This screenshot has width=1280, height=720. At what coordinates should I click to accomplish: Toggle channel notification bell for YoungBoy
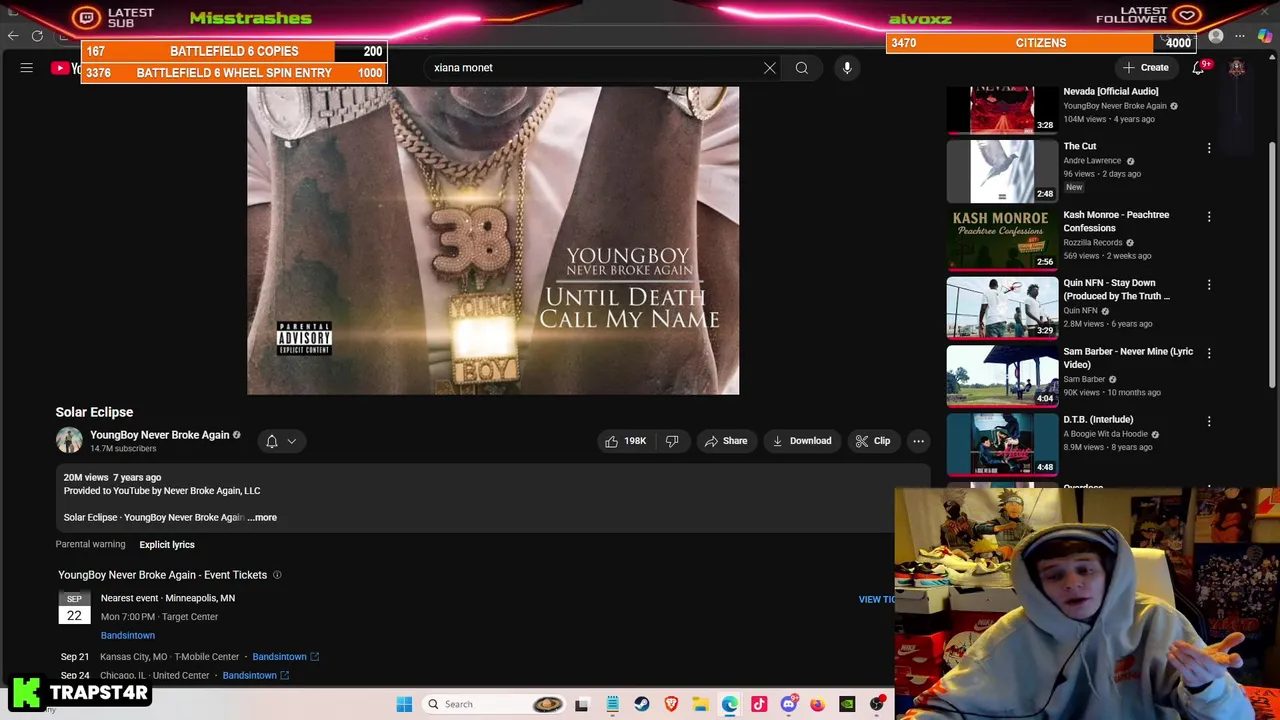point(272,441)
